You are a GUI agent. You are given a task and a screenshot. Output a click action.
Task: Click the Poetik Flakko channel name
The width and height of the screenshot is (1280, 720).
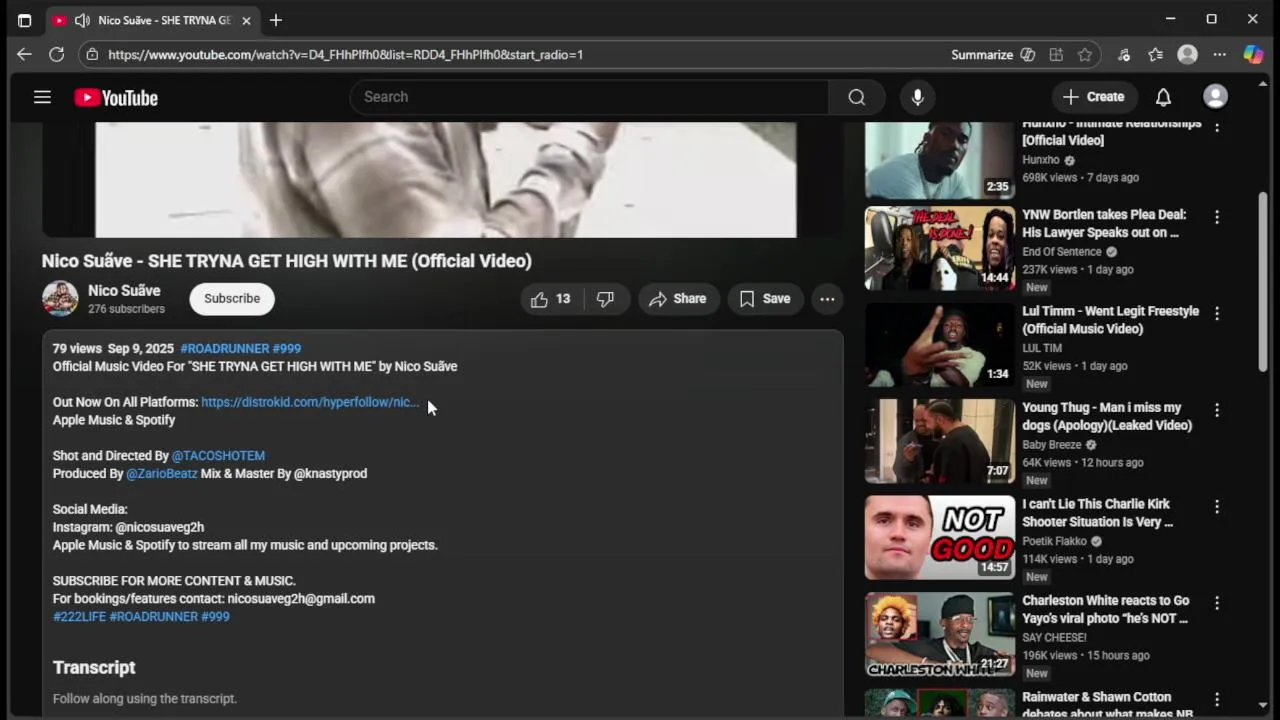[x=1054, y=542]
